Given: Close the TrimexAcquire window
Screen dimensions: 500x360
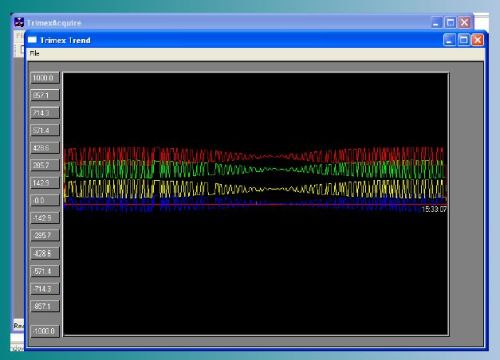Looking at the screenshot, I should tap(464, 23).
